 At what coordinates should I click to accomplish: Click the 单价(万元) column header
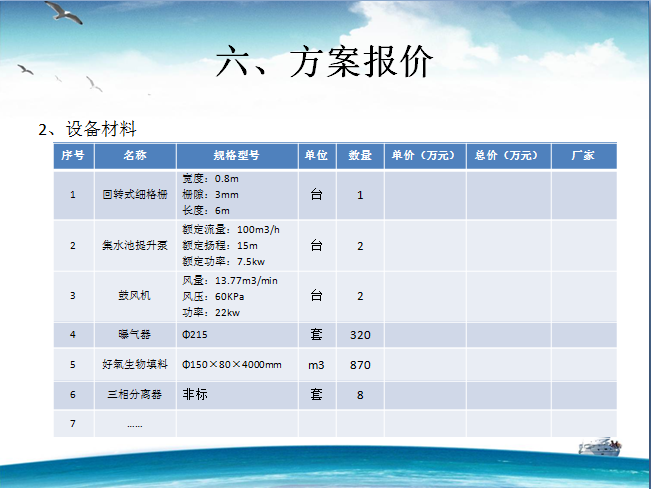click(x=425, y=156)
